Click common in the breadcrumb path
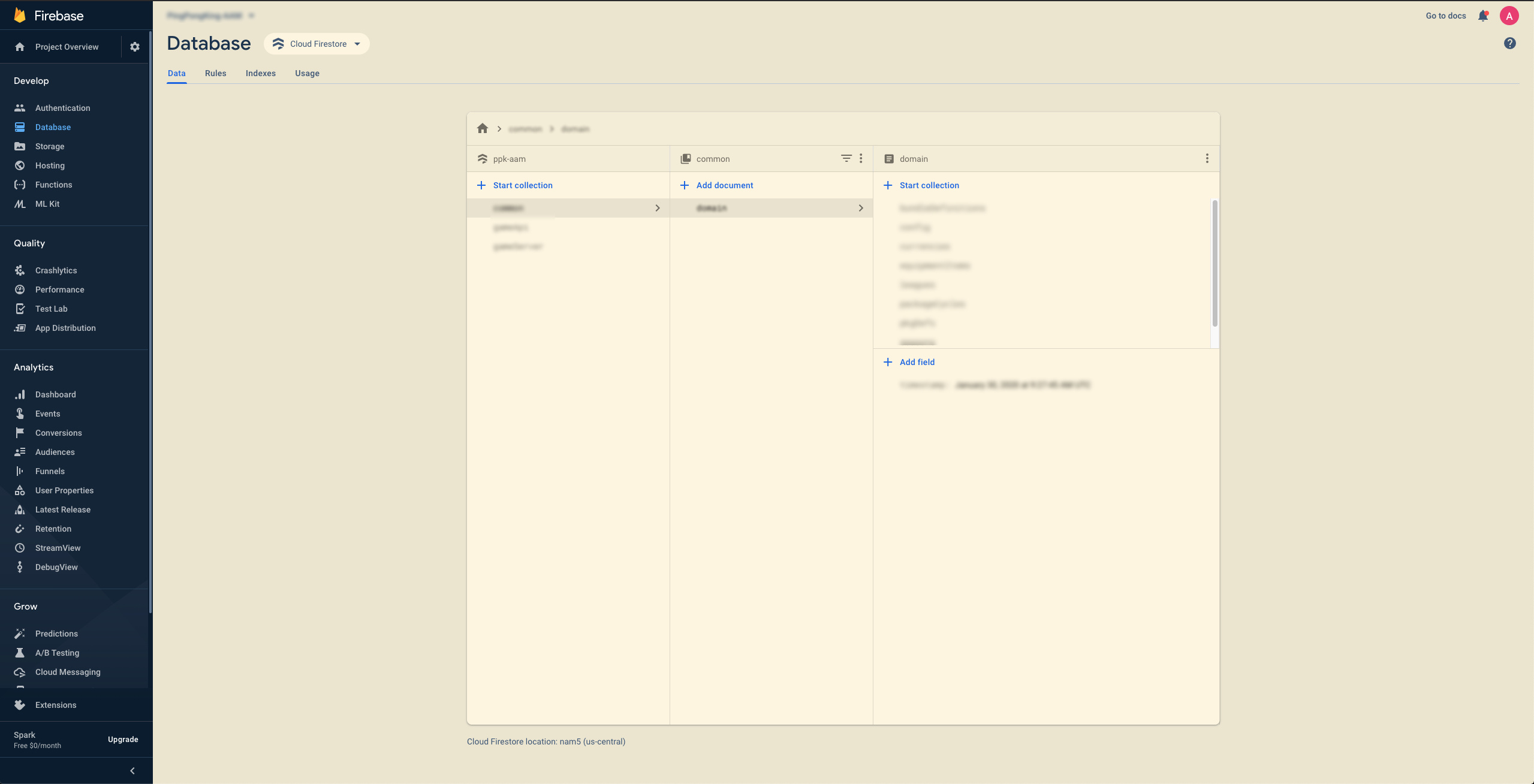Screen dimensions: 1534x784 [x=525, y=129]
